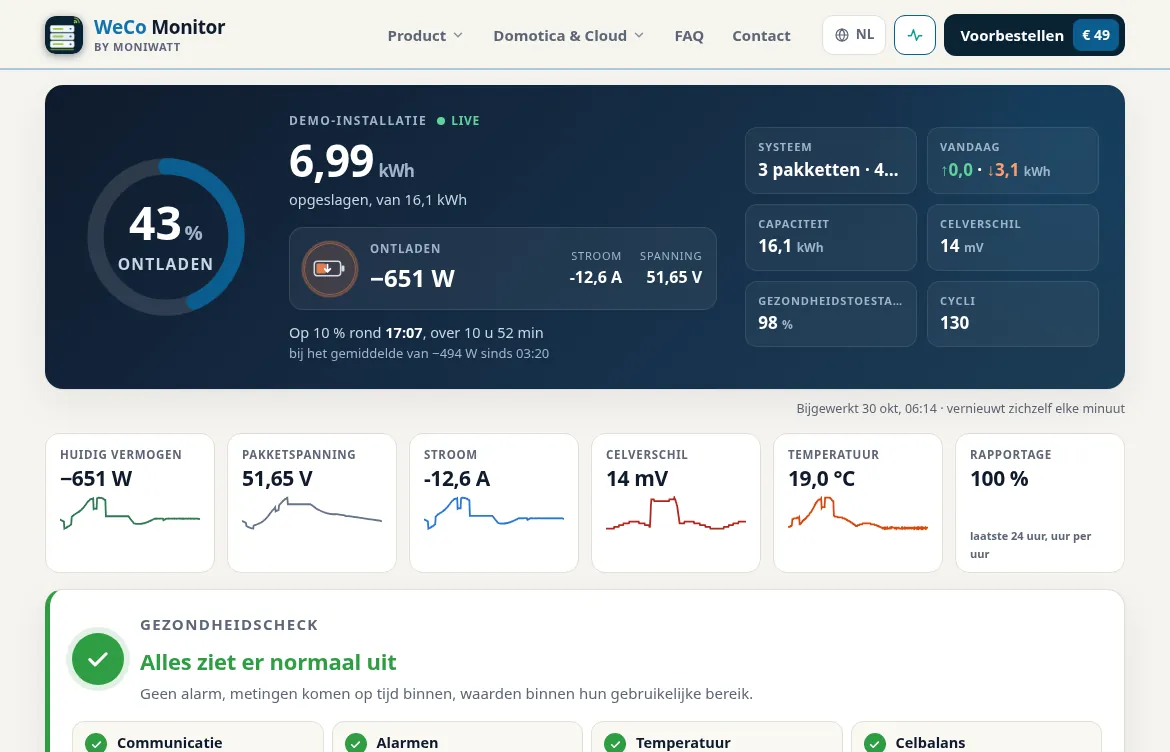Click the green check icon beside Celbalans
This screenshot has width=1170, height=752.
tap(875, 742)
